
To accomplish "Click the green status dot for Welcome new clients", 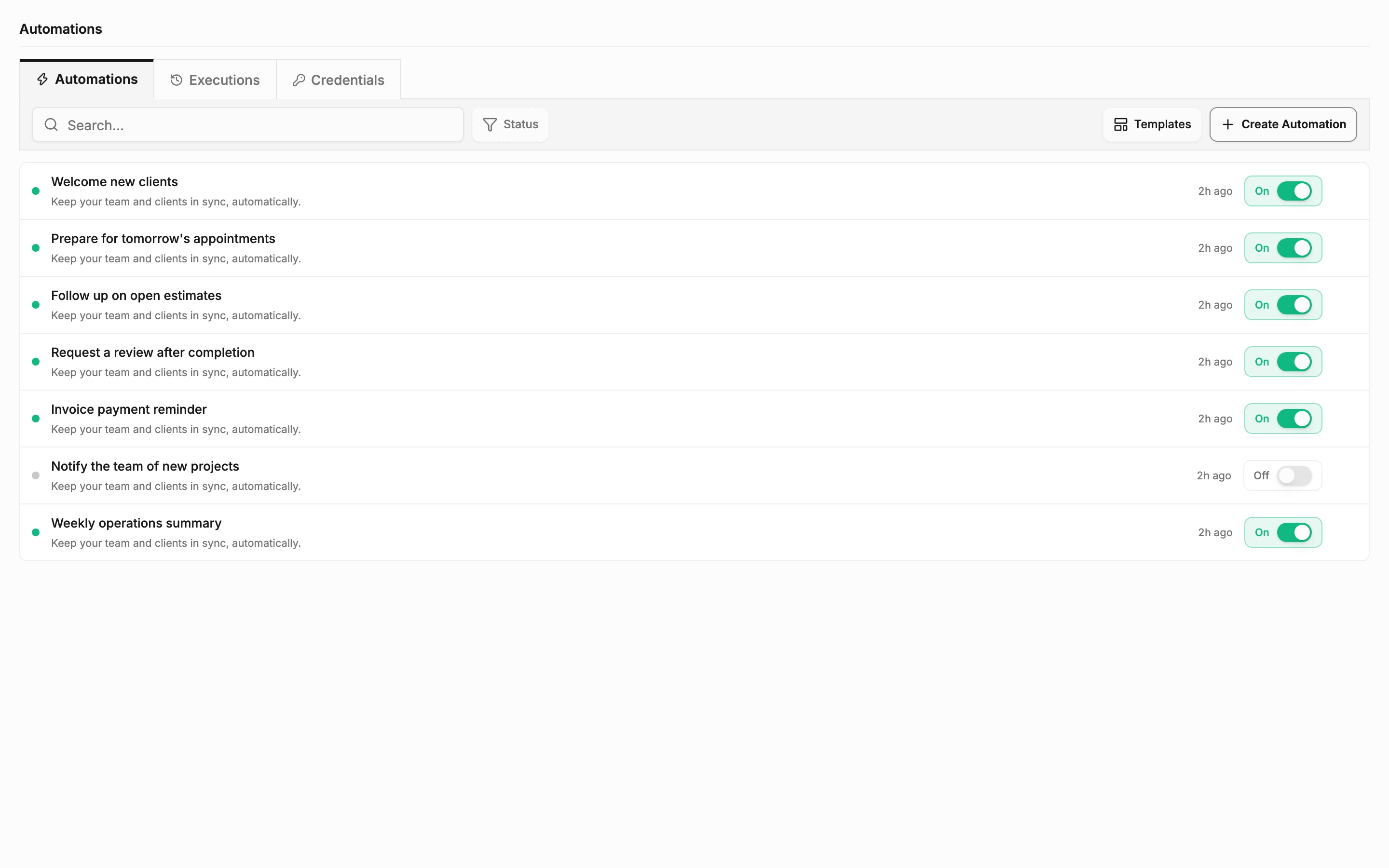I will coord(36,191).
